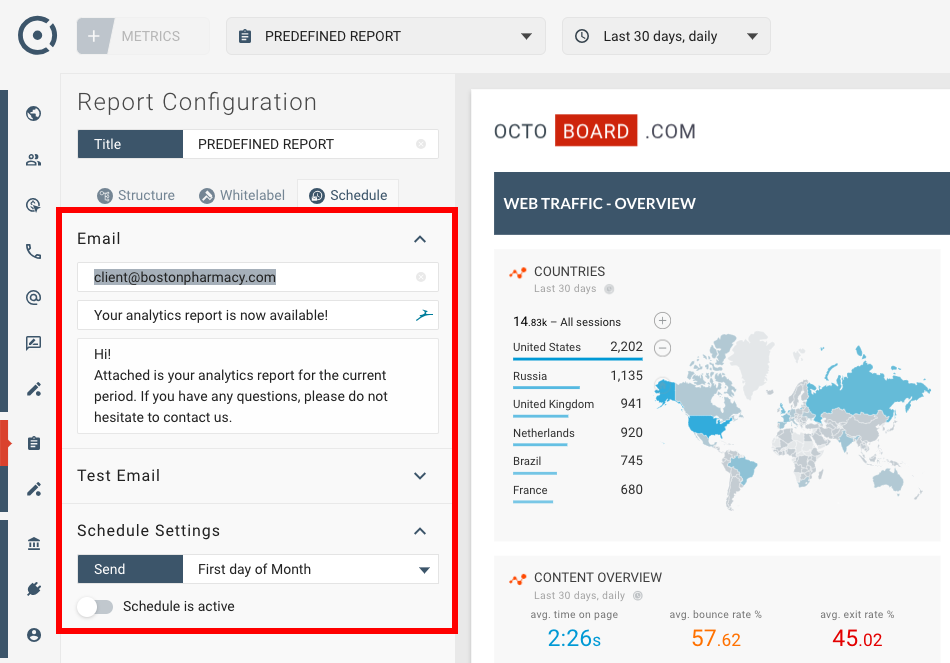
Task: Open the bank building icon in the sidebar
Action: [x=34, y=543]
